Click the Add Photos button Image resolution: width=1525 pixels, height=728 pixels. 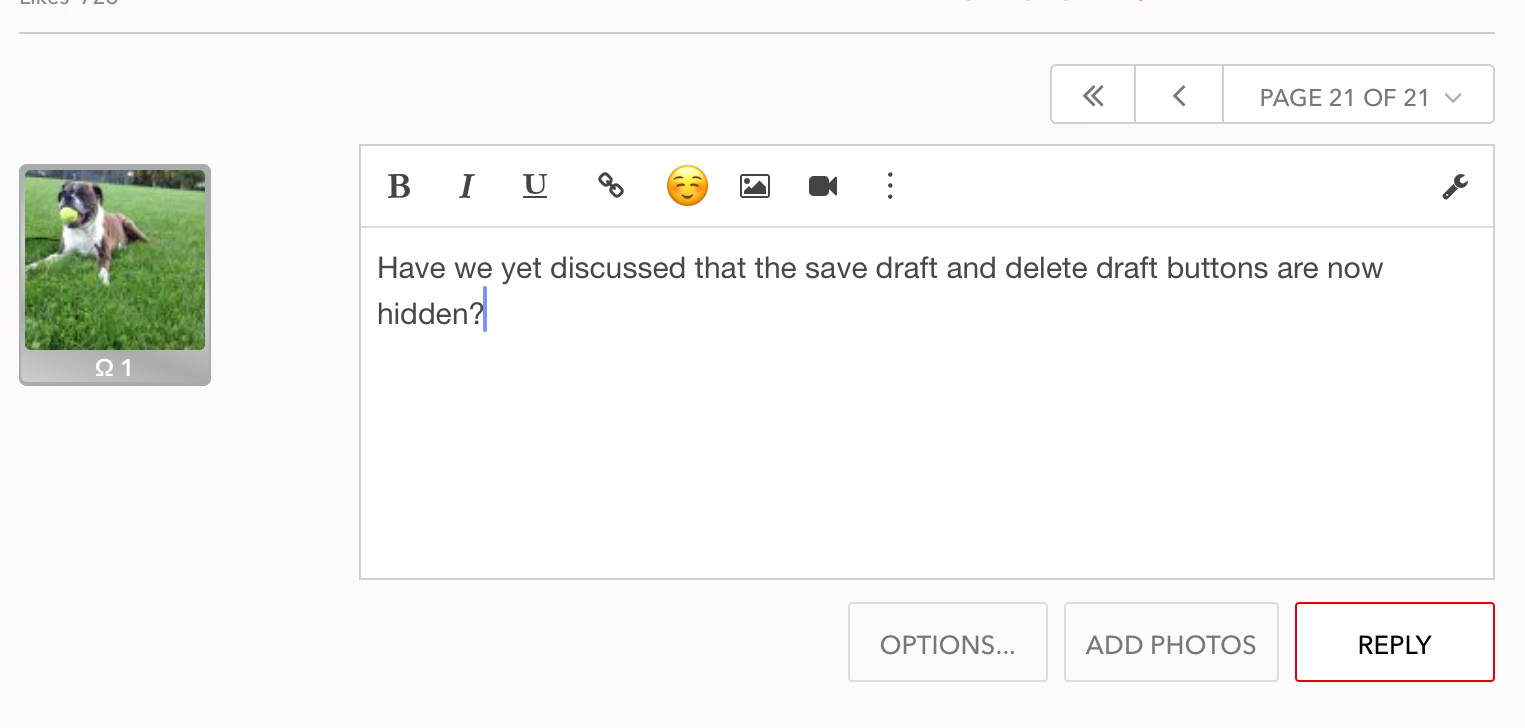pyautogui.click(x=1171, y=644)
